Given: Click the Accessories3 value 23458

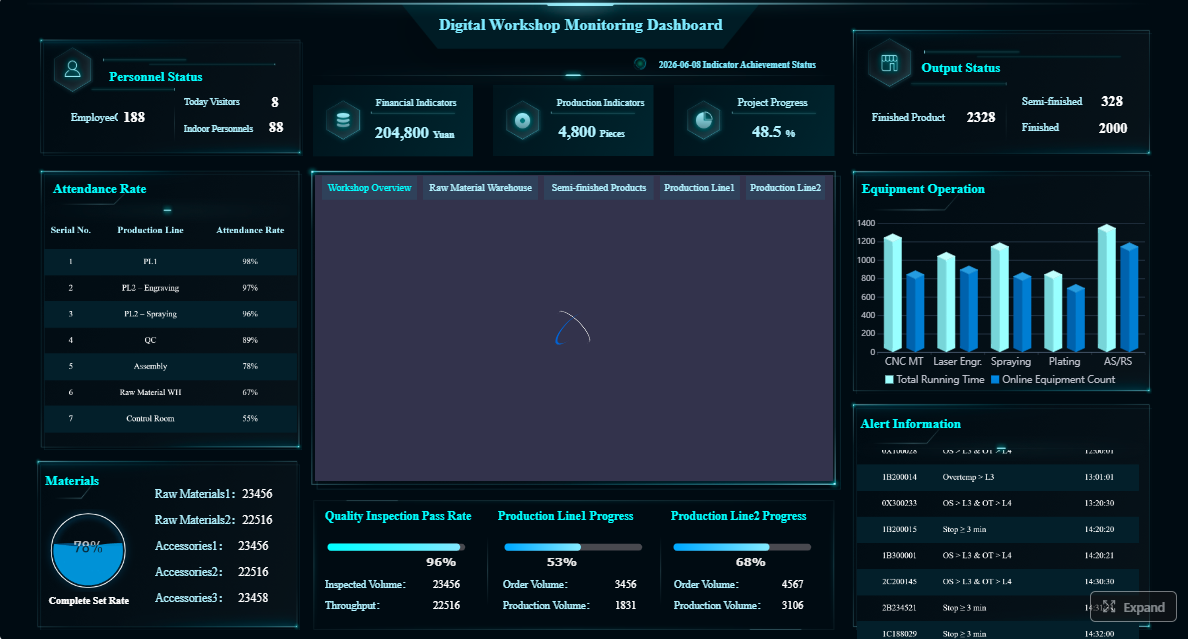Looking at the screenshot, I should click(x=253, y=598).
